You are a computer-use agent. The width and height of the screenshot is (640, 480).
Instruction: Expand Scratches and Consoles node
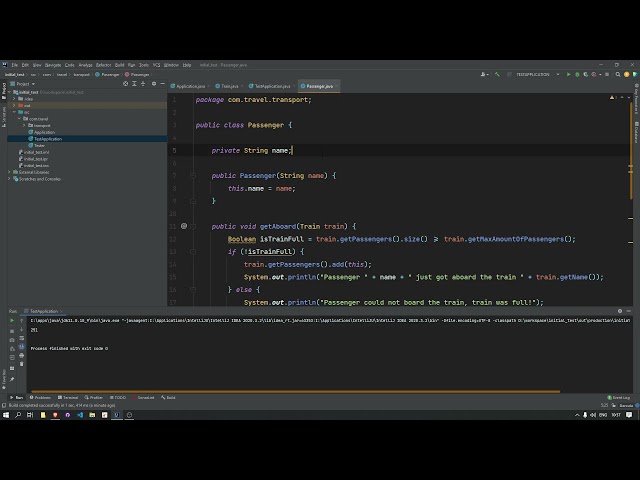[x=9, y=179]
